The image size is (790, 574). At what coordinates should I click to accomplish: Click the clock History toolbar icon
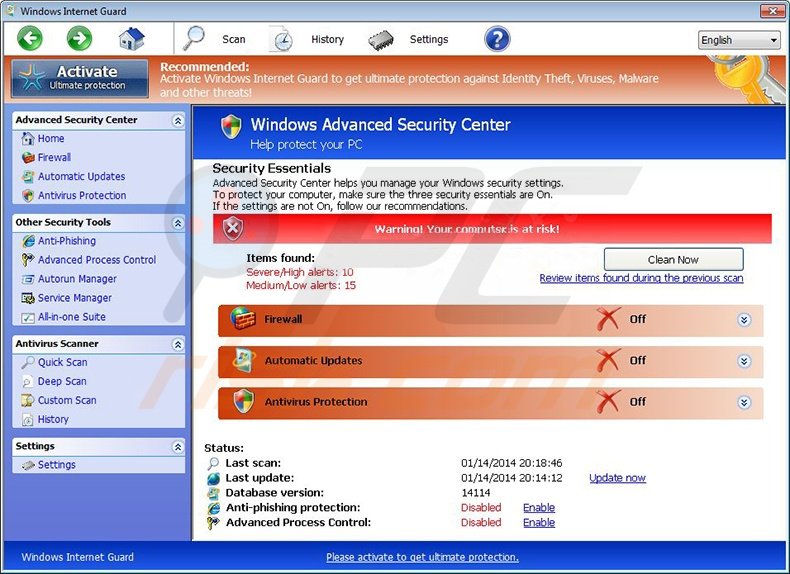282,40
